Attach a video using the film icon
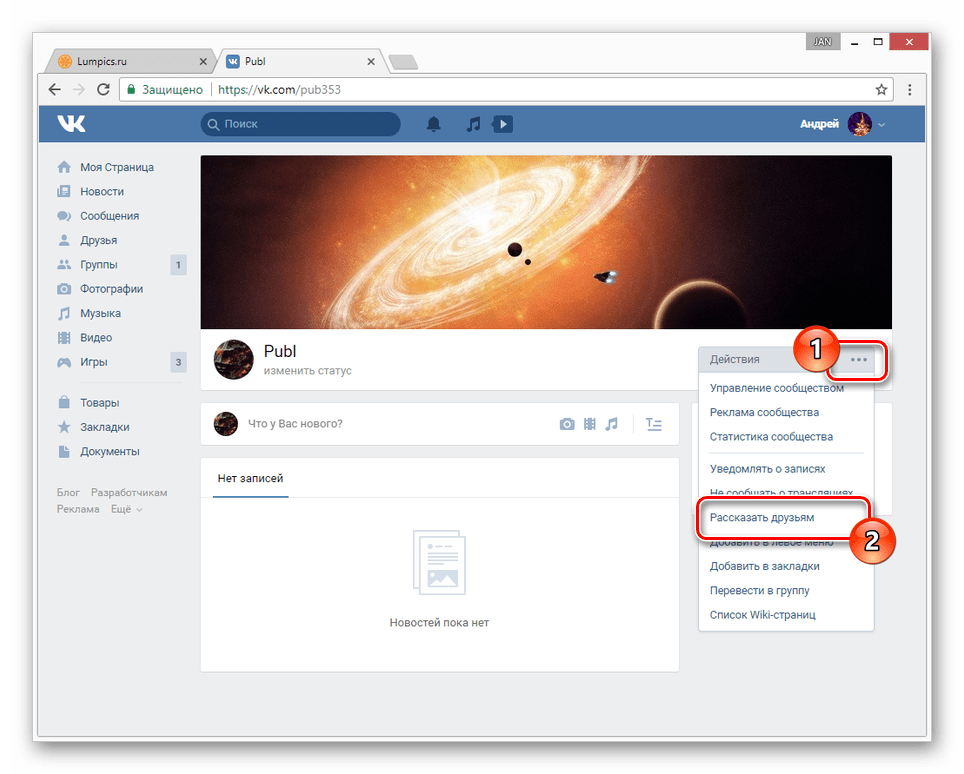This screenshot has width=964, height=774. coord(590,424)
